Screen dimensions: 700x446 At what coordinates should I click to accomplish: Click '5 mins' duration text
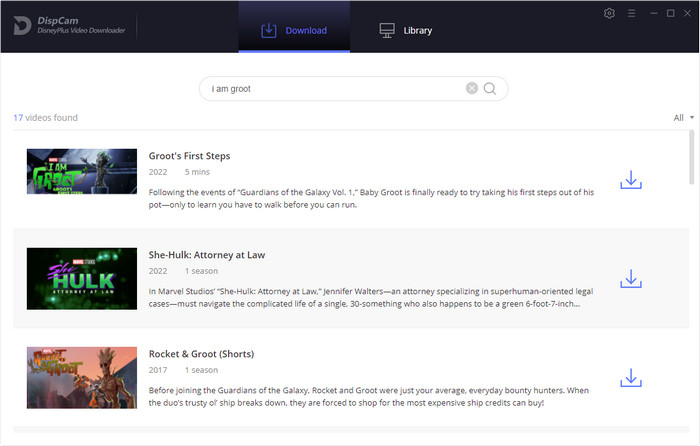(197, 172)
